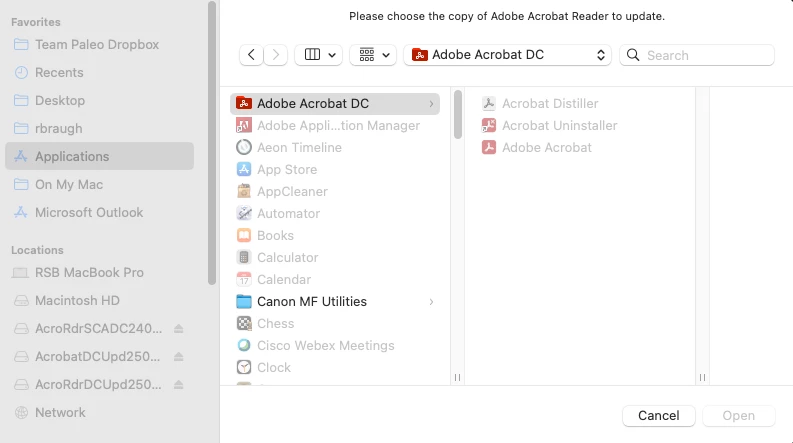Click the Search field

pos(697,55)
